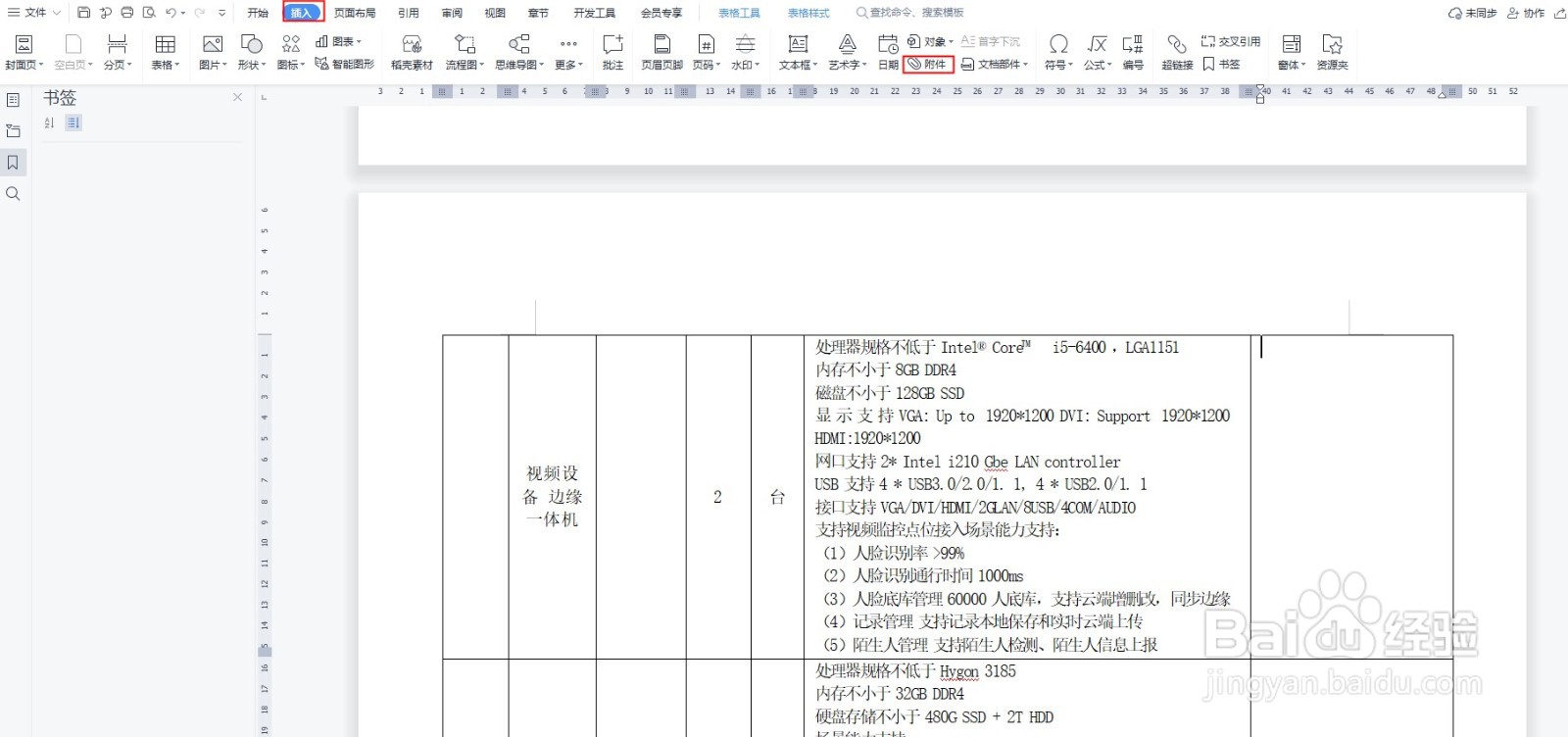Insert WordArt (艺术字)
Screen dimensions: 1568x737
[x=848, y=52]
